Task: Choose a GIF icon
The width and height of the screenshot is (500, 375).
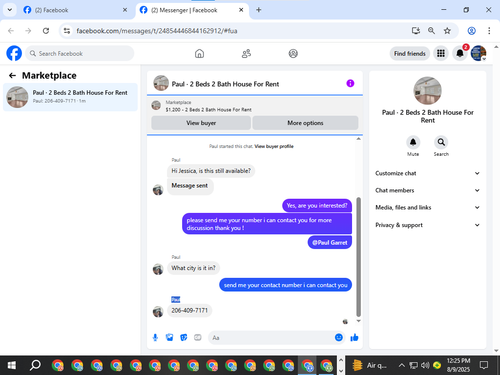Action: (x=198, y=338)
